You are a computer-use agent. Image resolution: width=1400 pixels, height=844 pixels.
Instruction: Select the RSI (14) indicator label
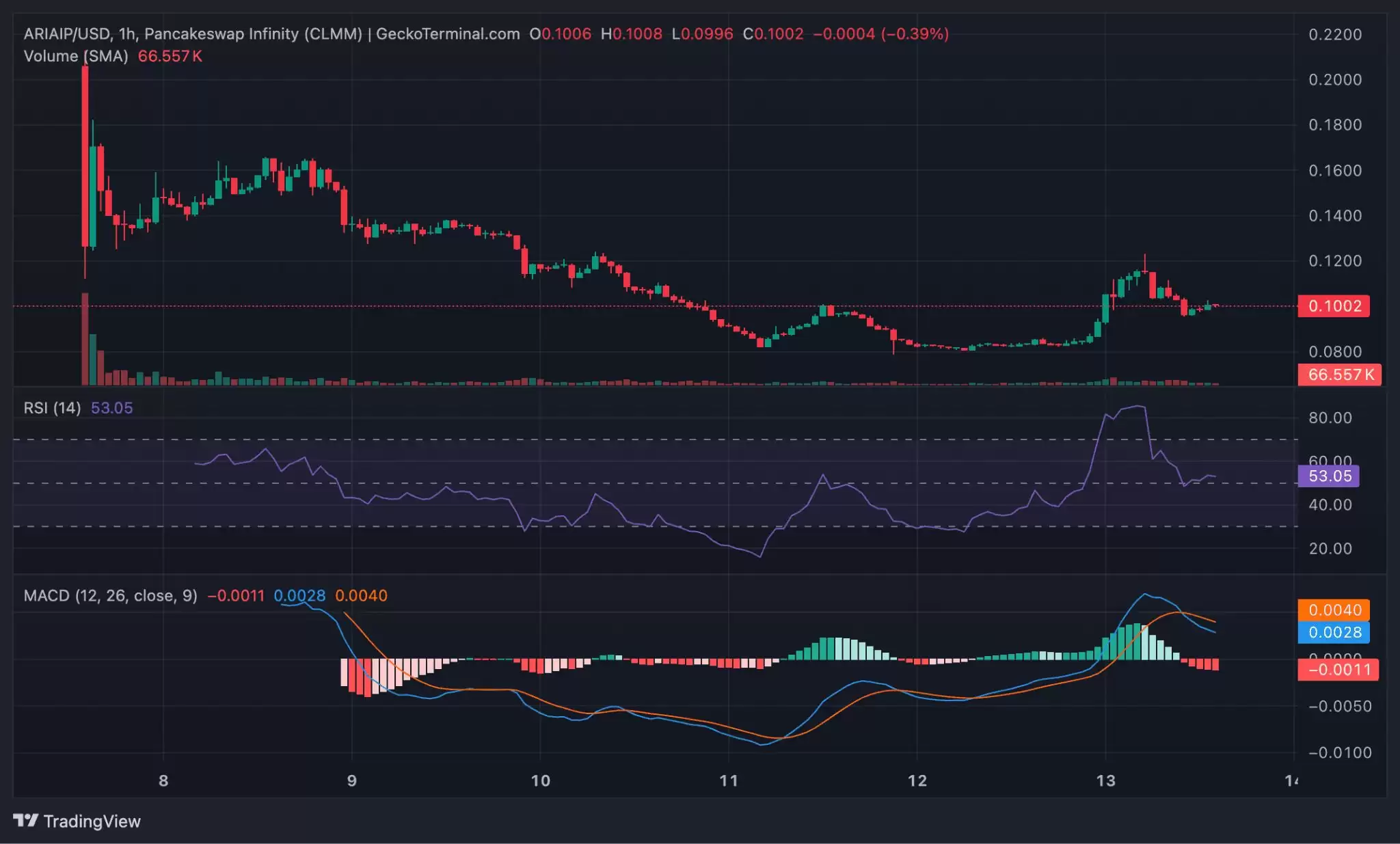tap(52, 408)
